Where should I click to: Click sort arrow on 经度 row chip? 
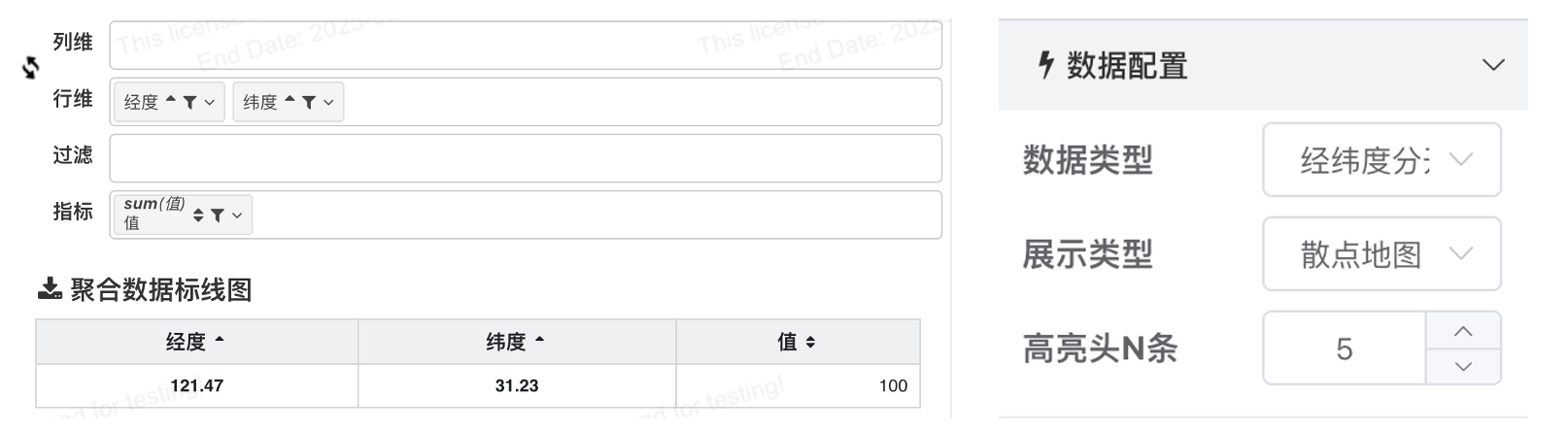171,100
